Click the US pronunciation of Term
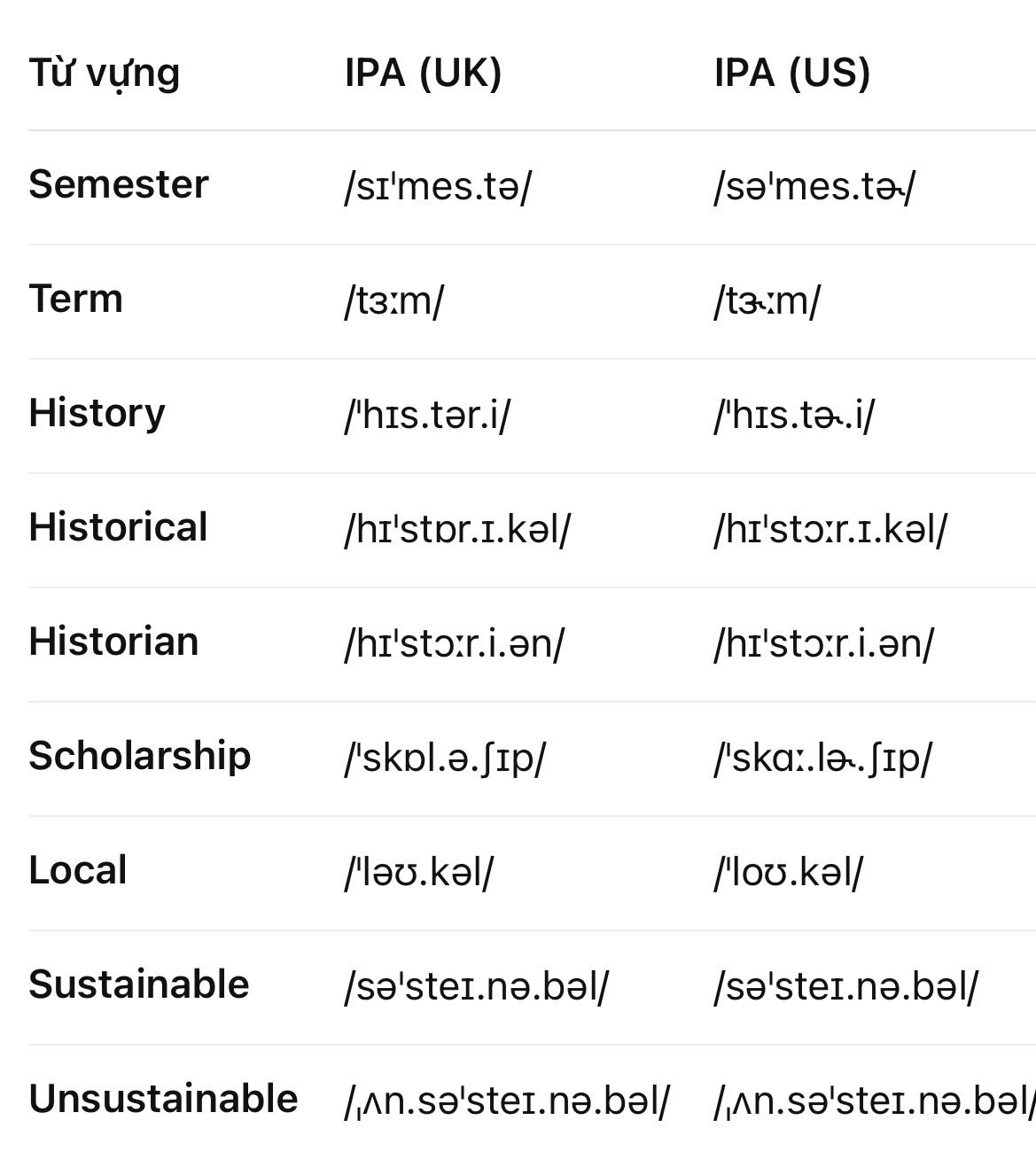Screen dimensions: 1036x1167 click(767, 301)
